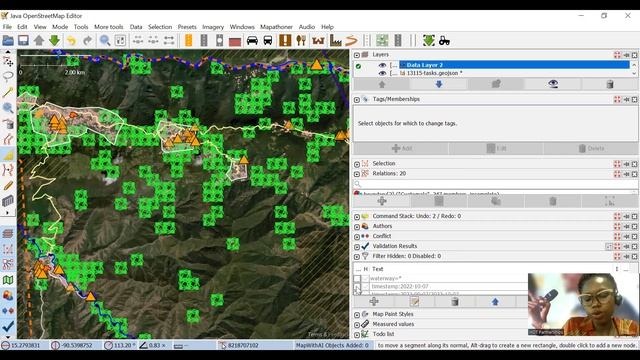
Task: Move filter up with blue arrow button
Action: (495, 302)
